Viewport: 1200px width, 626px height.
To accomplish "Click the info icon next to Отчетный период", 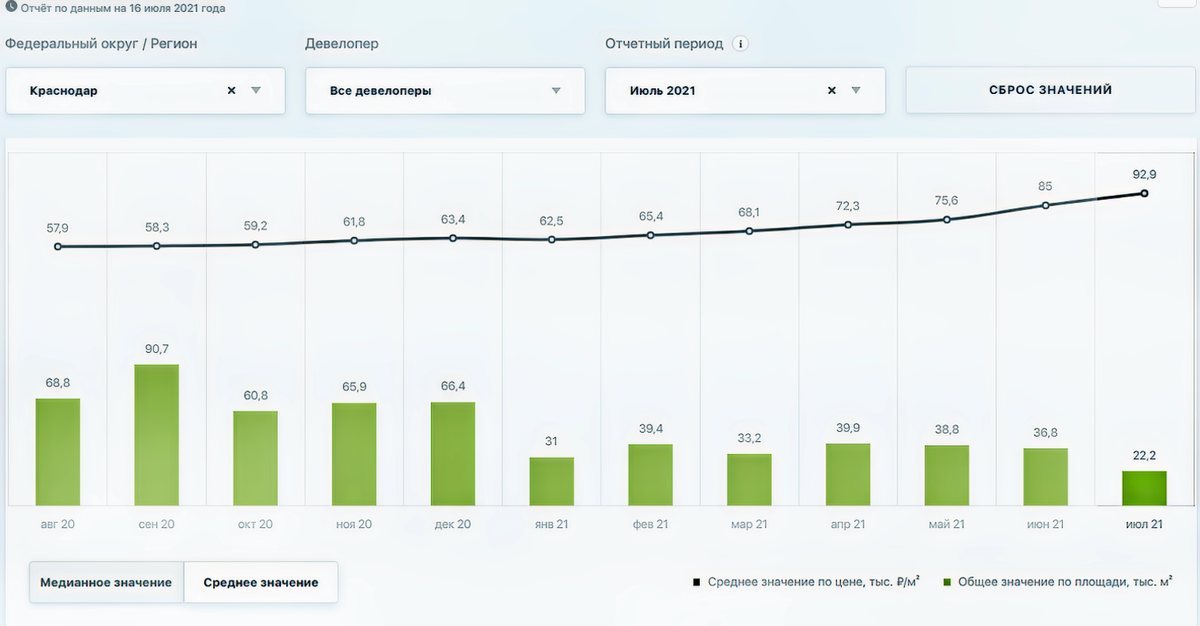I will point(739,44).
